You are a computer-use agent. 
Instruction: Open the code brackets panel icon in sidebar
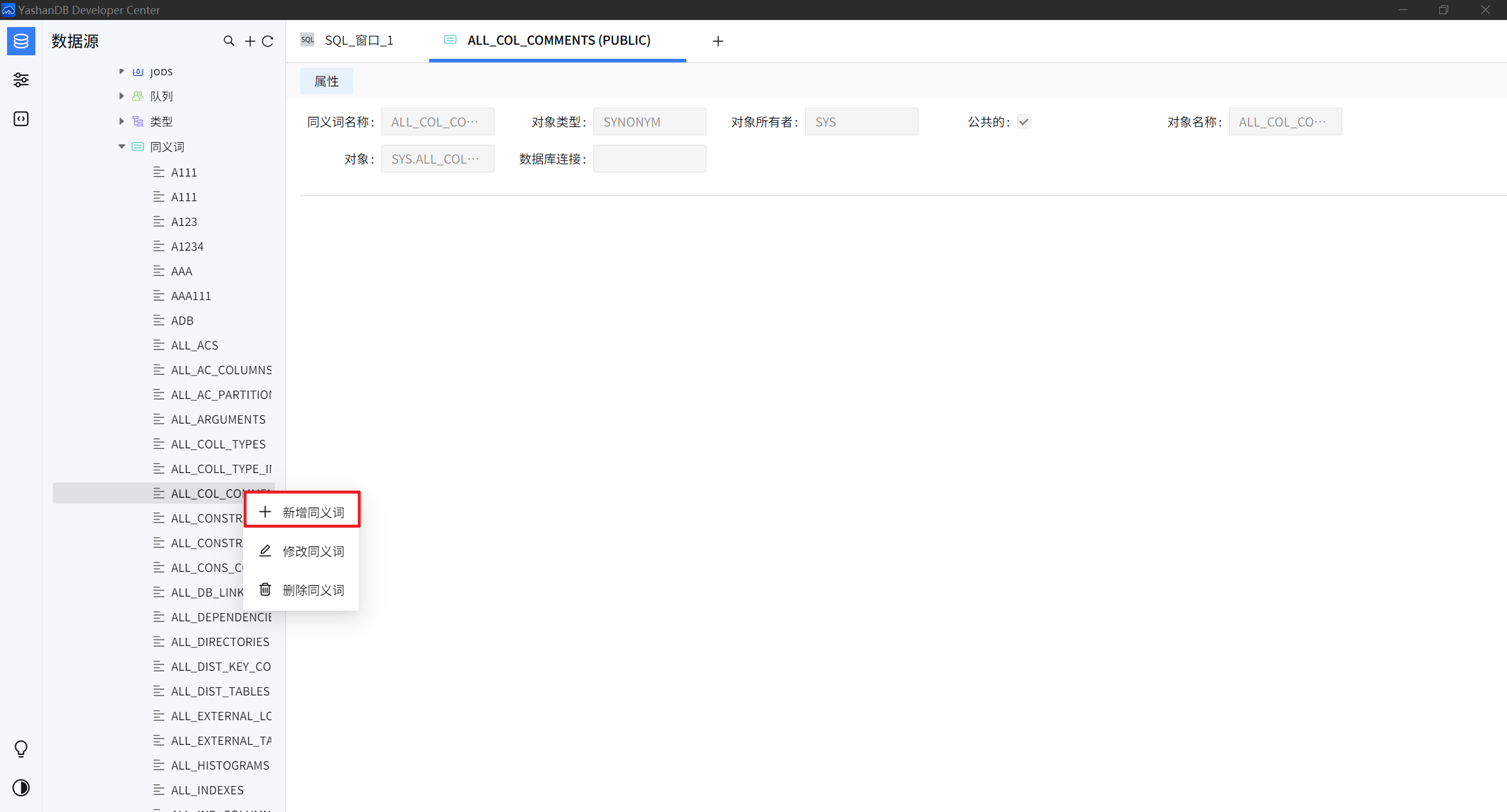[x=21, y=119]
